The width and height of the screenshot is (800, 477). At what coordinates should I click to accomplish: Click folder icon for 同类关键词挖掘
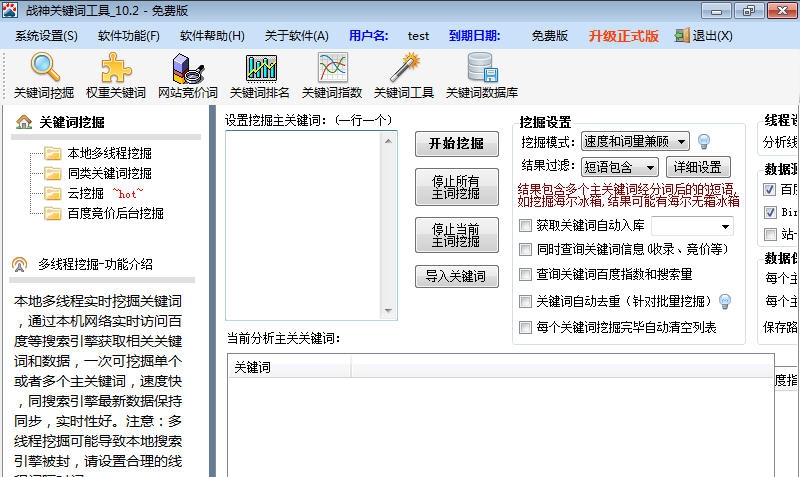point(53,173)
